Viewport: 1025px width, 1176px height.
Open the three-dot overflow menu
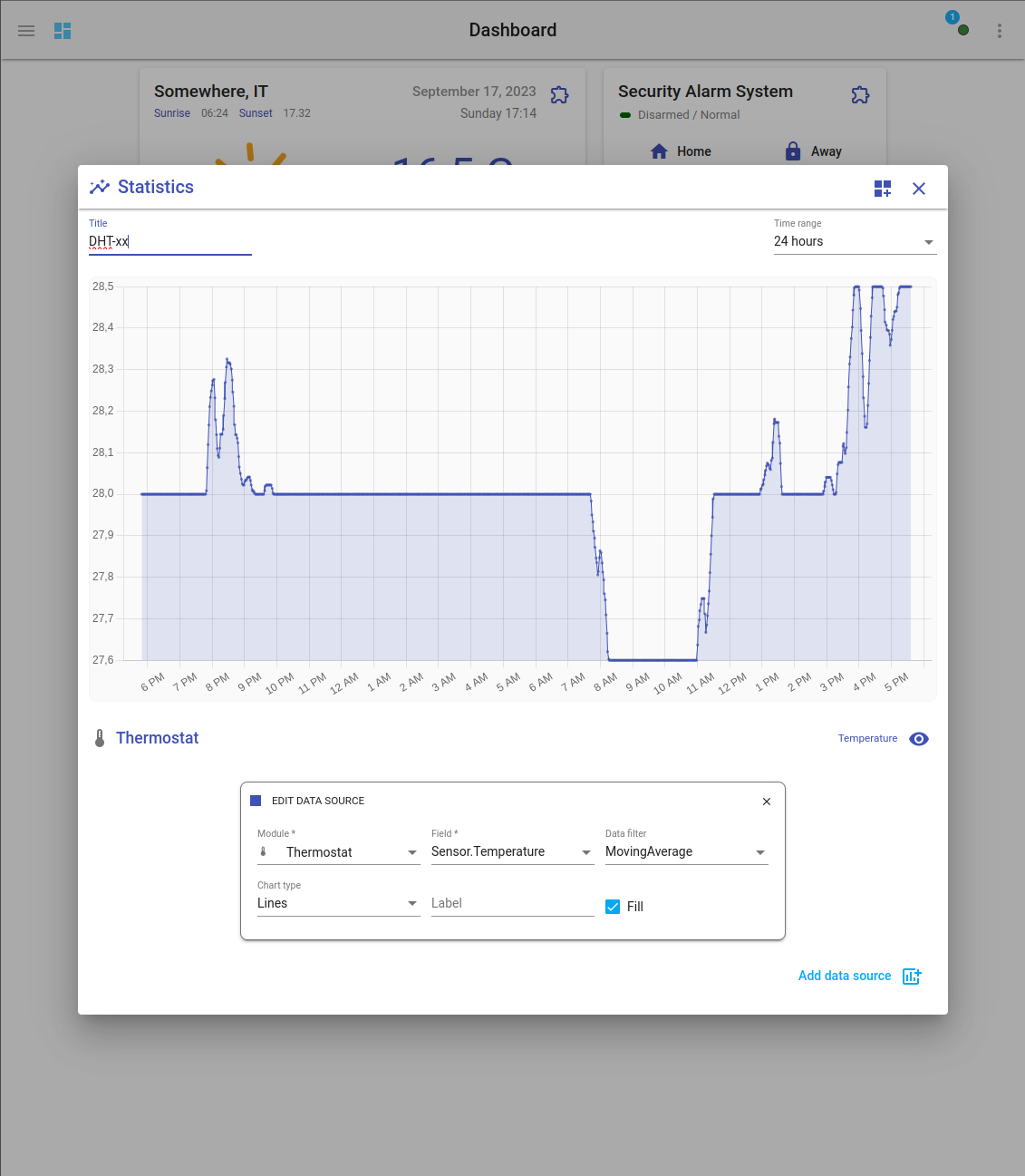(1000, 31)
